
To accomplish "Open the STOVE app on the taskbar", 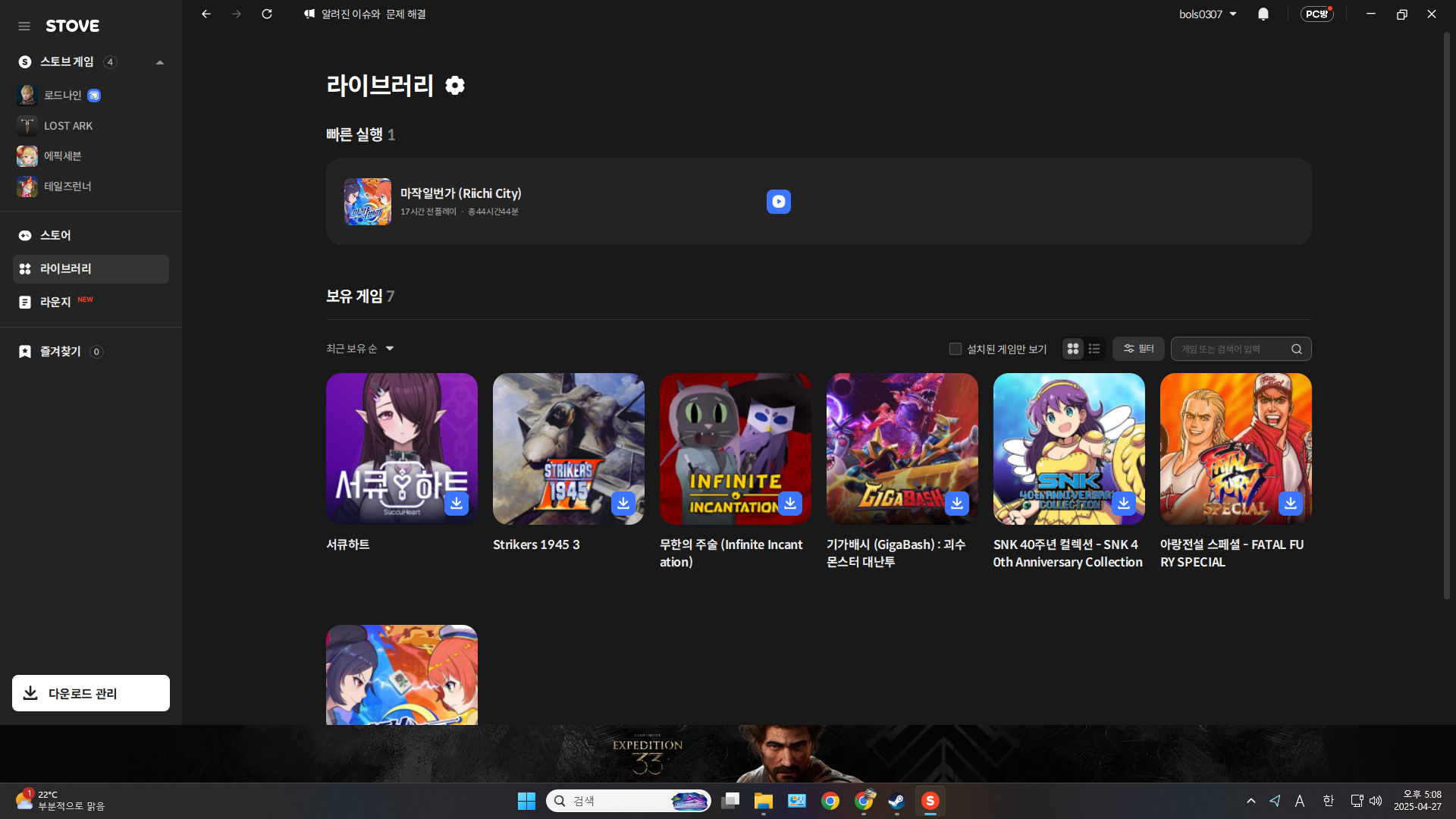I will click(930, 801).
